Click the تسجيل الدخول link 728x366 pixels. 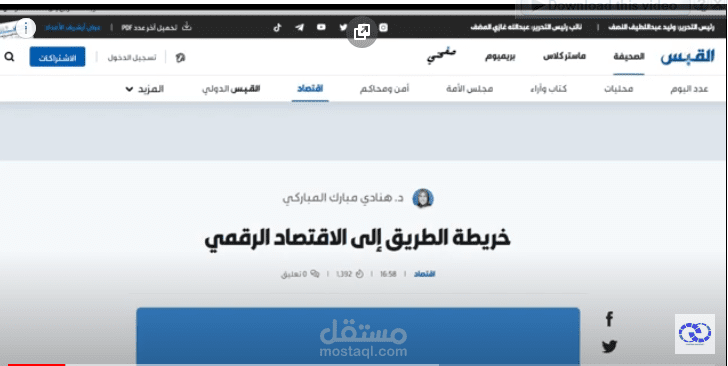tap(132, 58)
